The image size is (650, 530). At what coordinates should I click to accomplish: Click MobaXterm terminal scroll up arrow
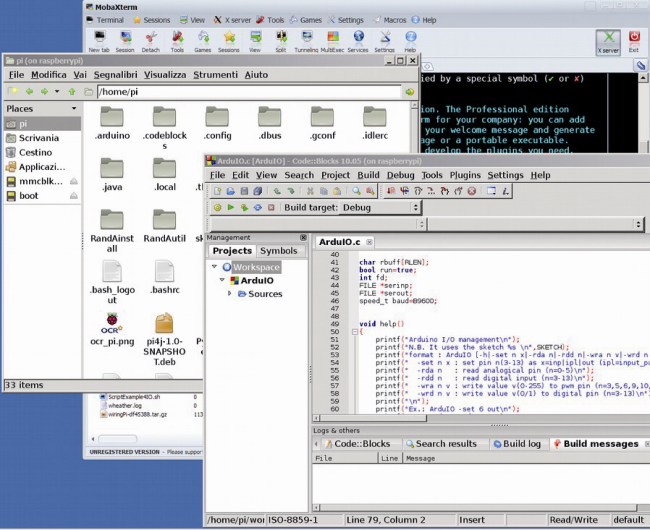643,78
